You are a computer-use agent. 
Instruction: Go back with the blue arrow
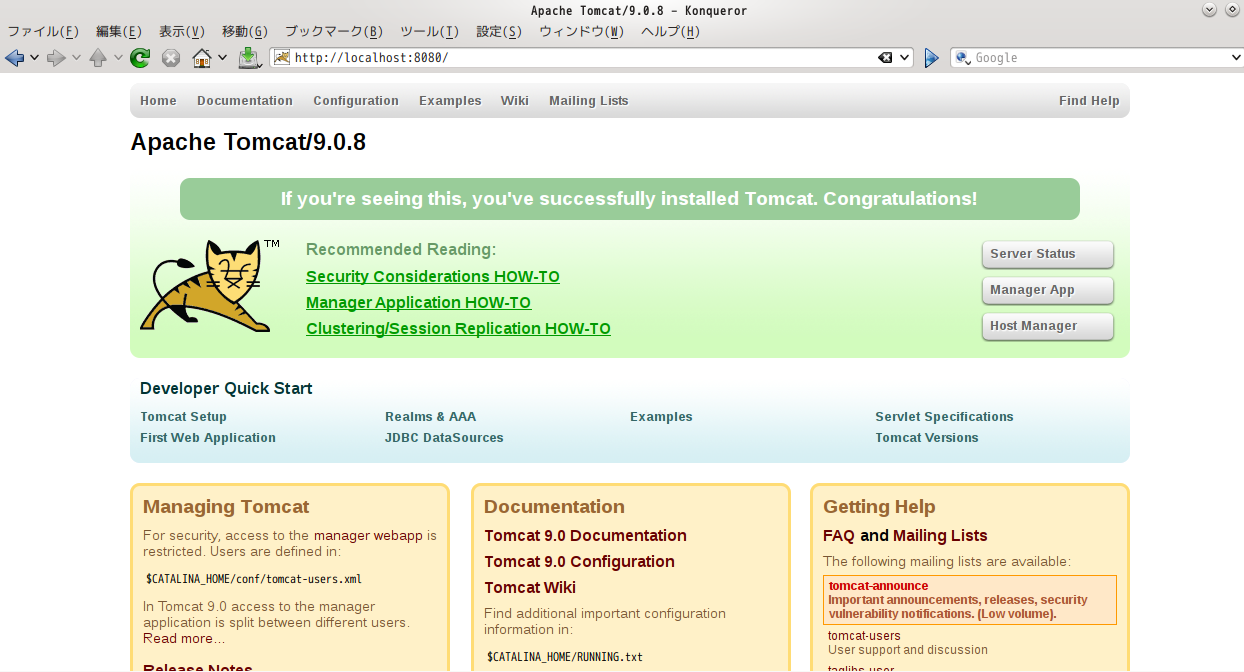(14, 58)
